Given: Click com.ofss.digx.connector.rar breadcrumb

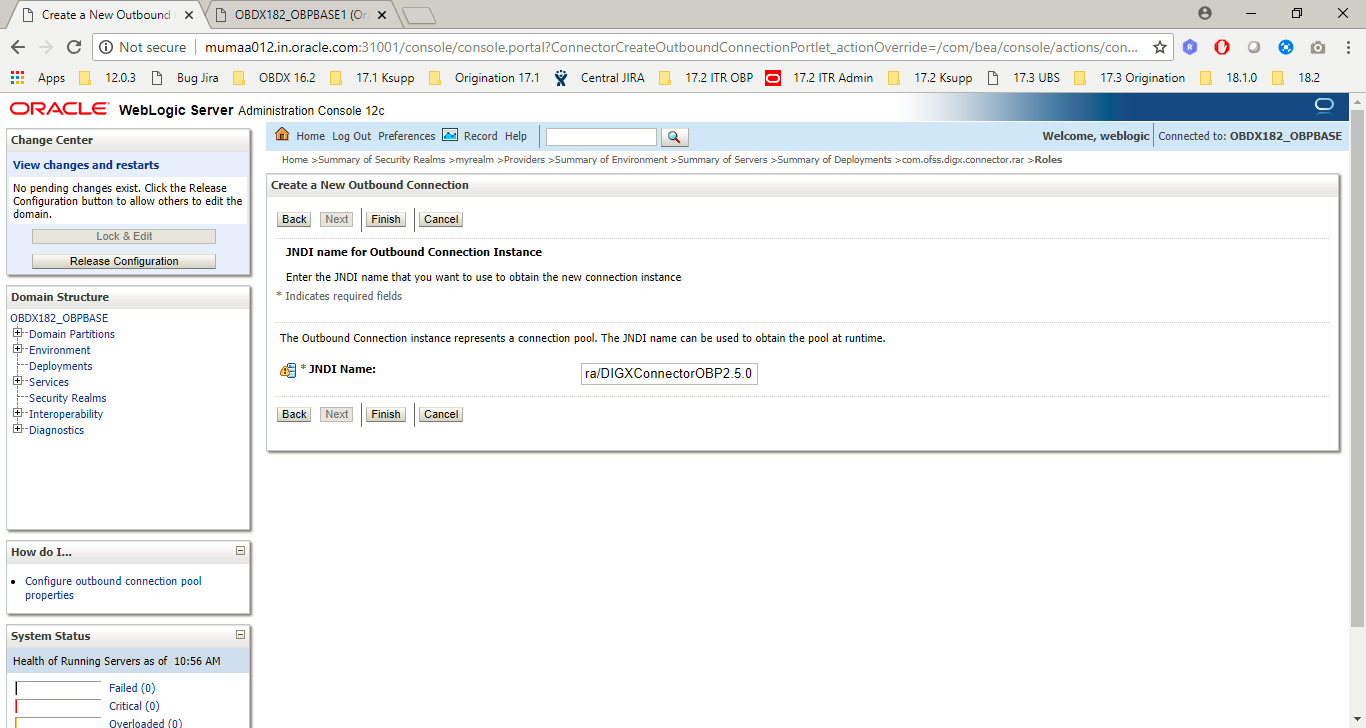Looking at the screenshot, I should click(x=963, y=160).
